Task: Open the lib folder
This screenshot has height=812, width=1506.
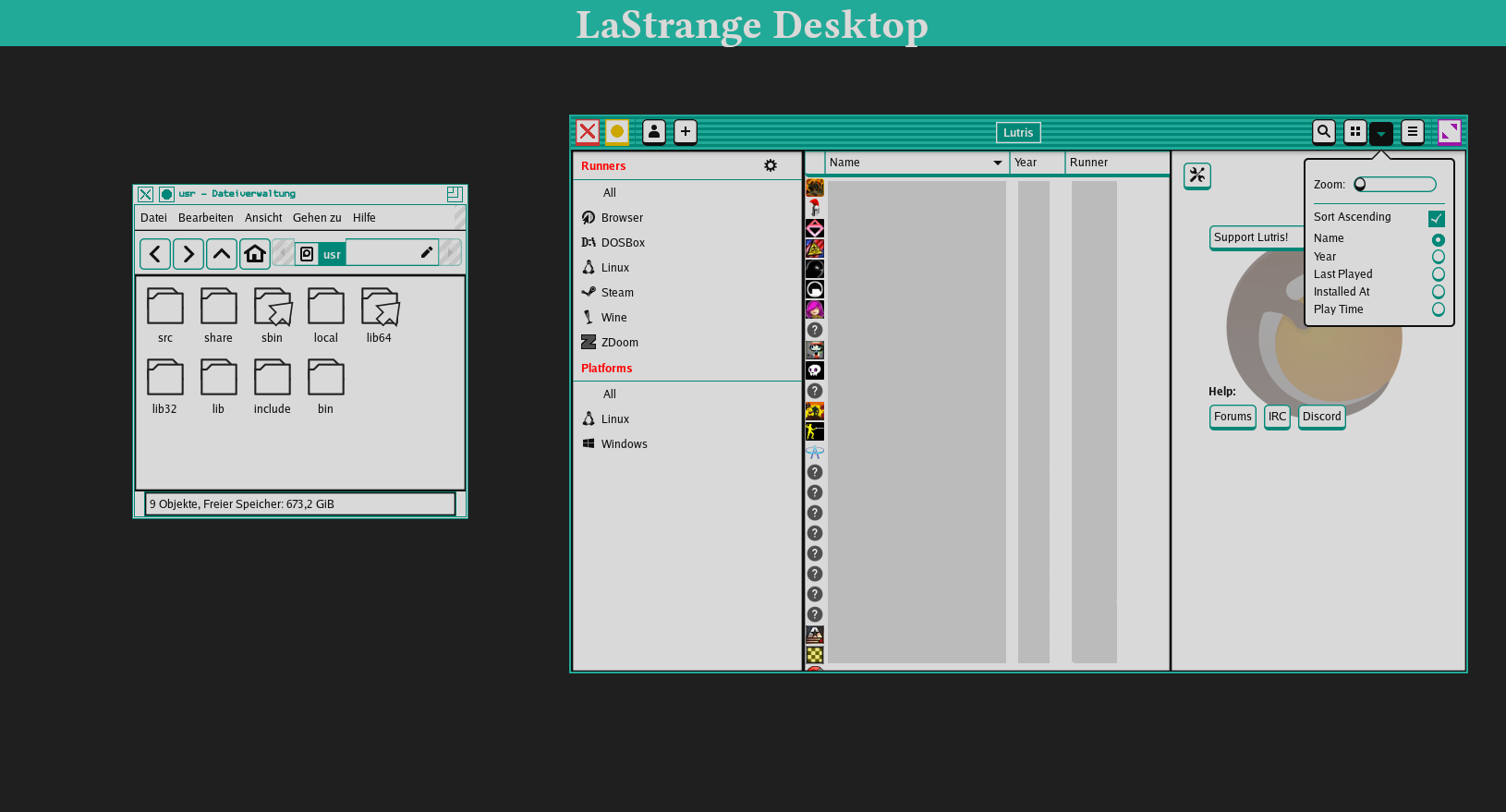Action: (x=219, y=387)
